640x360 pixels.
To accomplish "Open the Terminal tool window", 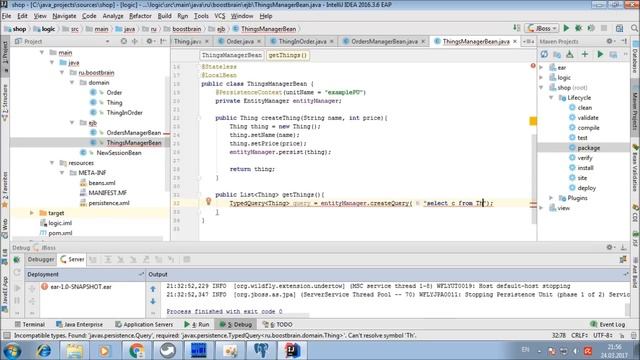I will (30, 324).
